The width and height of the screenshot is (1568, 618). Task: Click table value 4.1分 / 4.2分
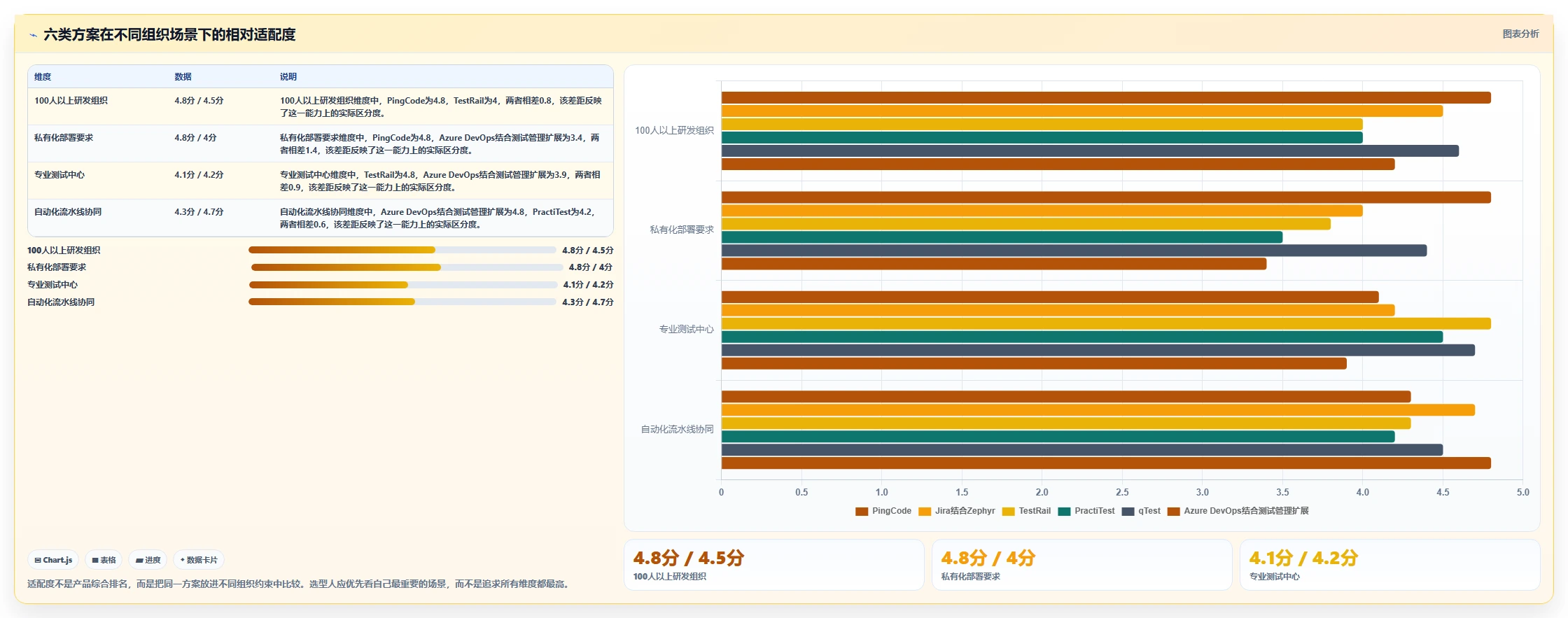click(x=199, y=175)
